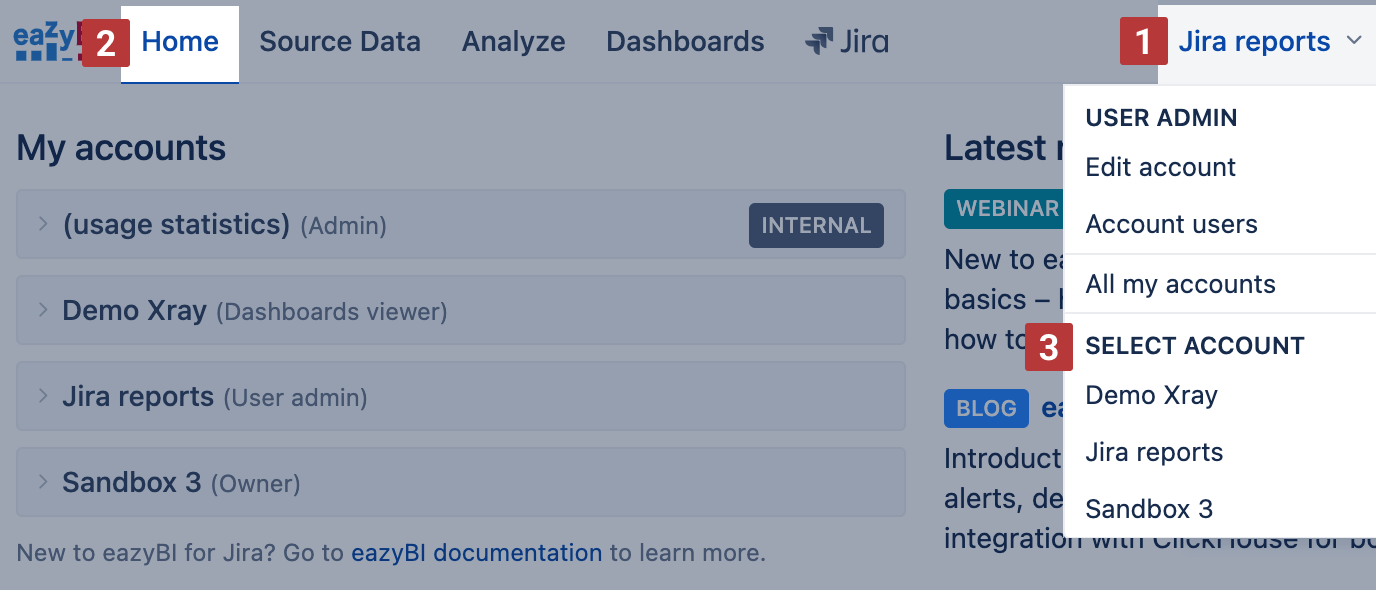Expand the Demo Xray account chevron
The width and height of the screenshot is (1376, 590).
click(x=43, y=310)
